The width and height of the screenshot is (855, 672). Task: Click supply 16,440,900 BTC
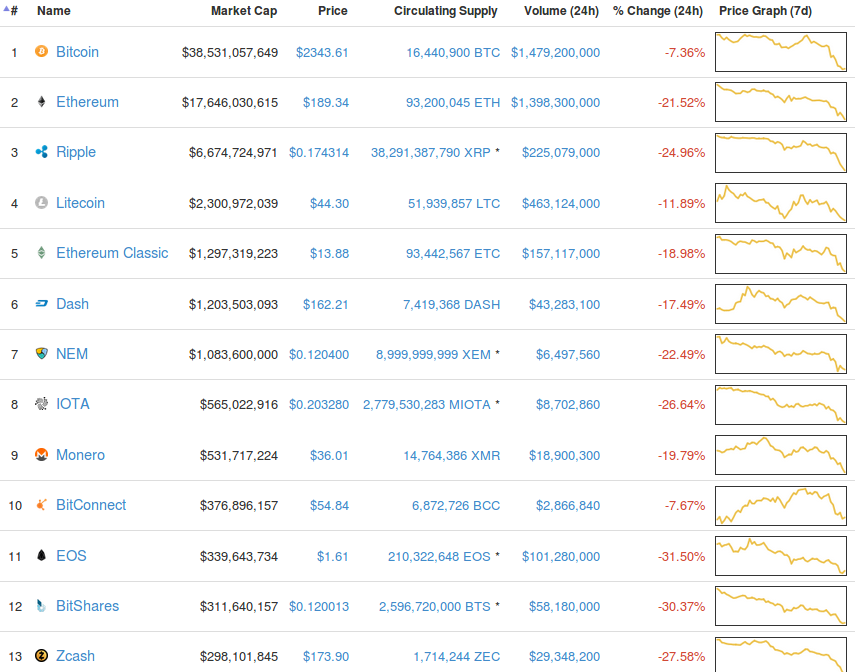click(453, 52)
